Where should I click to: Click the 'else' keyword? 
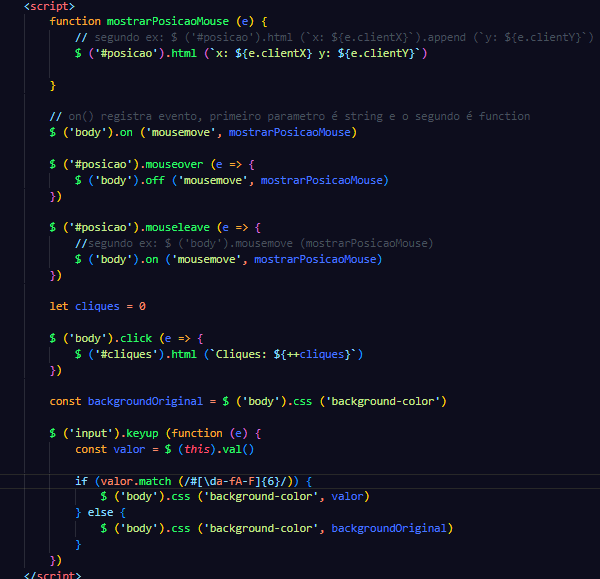pos(100,512)
